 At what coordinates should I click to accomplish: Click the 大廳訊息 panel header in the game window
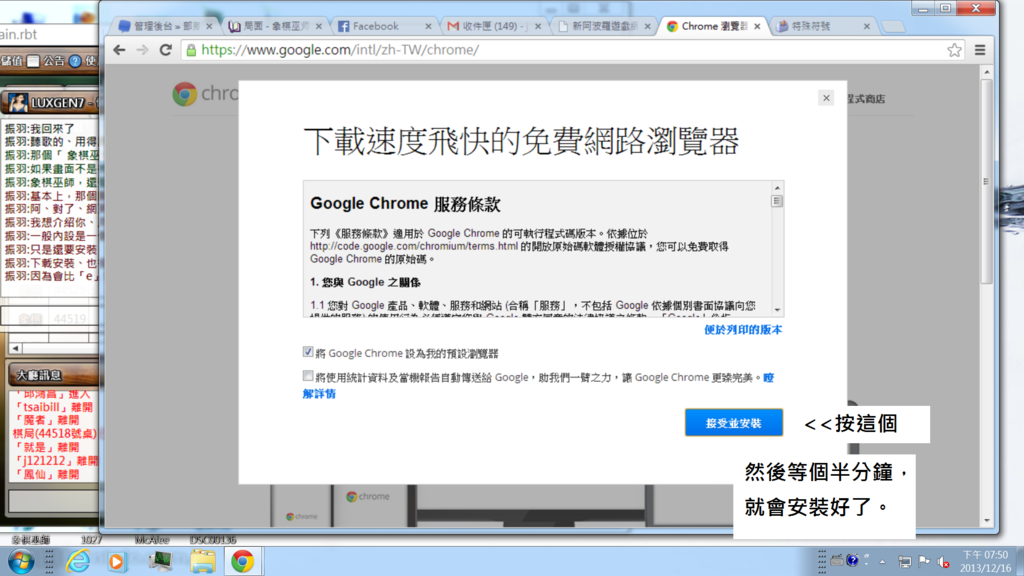[52, 375]
